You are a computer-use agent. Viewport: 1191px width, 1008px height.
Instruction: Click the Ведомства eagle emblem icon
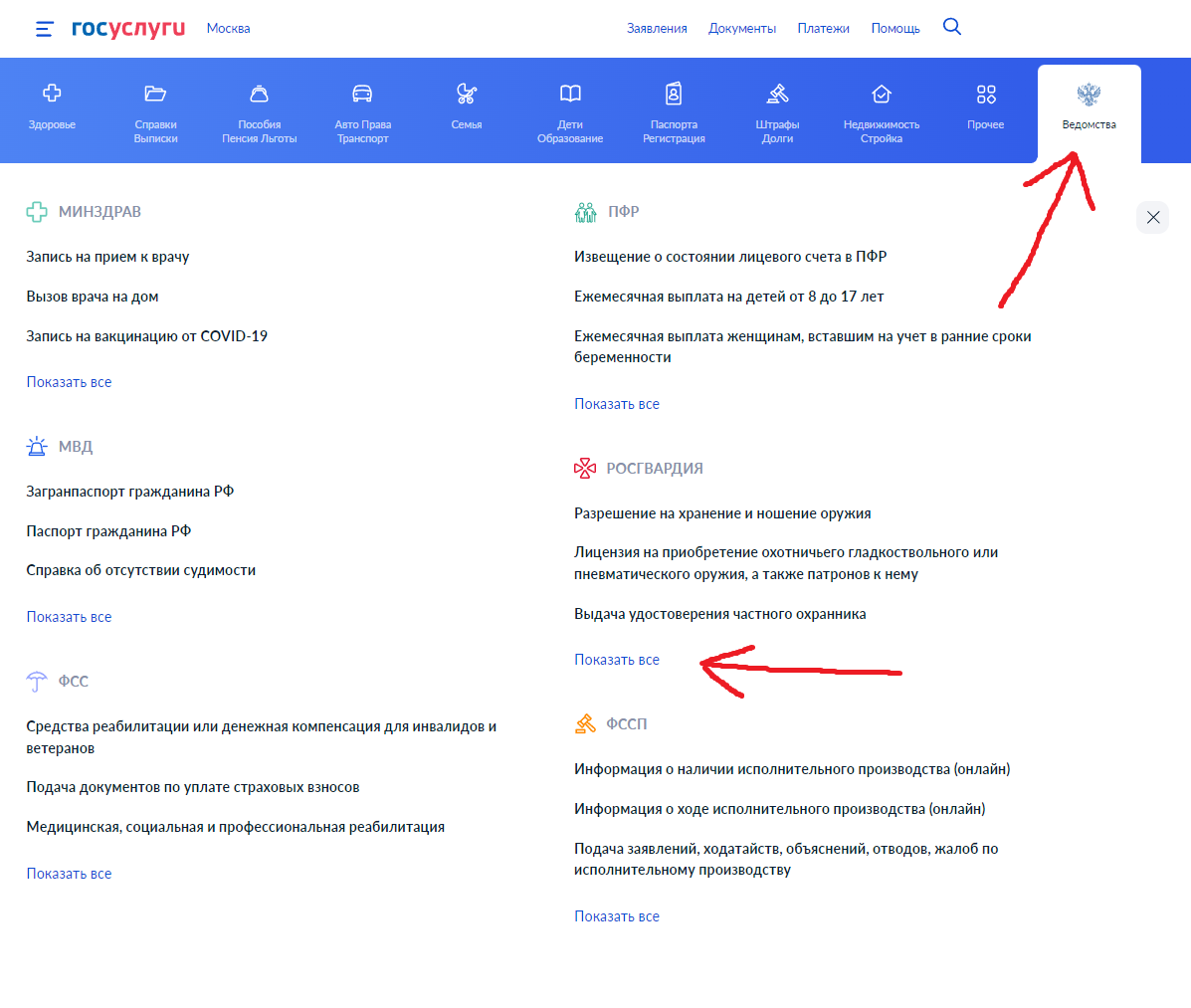pos(1089,95)
